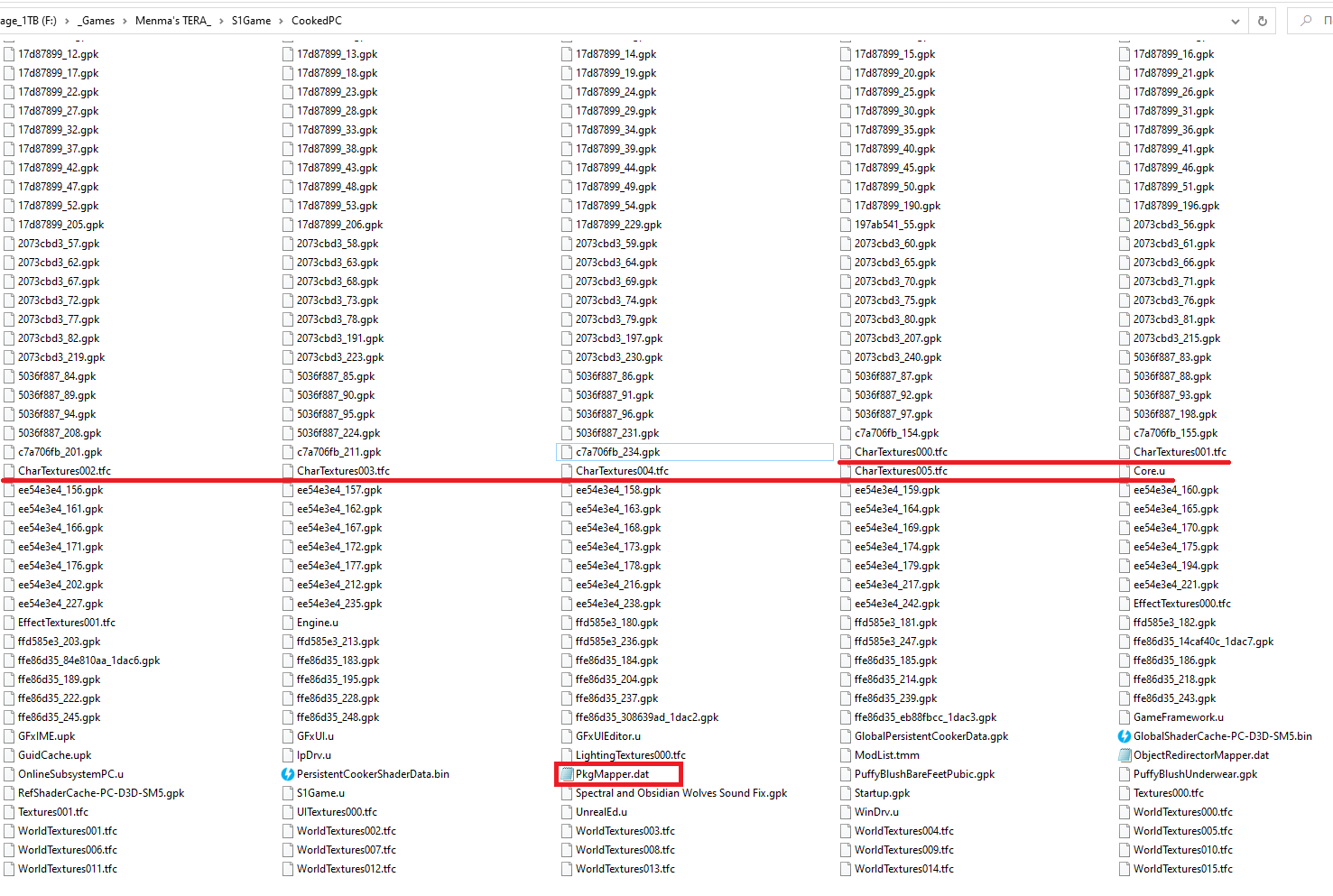Click the Core.u file icon
This screenshot has width=1333, height=896.
(x=1125, y=471)
